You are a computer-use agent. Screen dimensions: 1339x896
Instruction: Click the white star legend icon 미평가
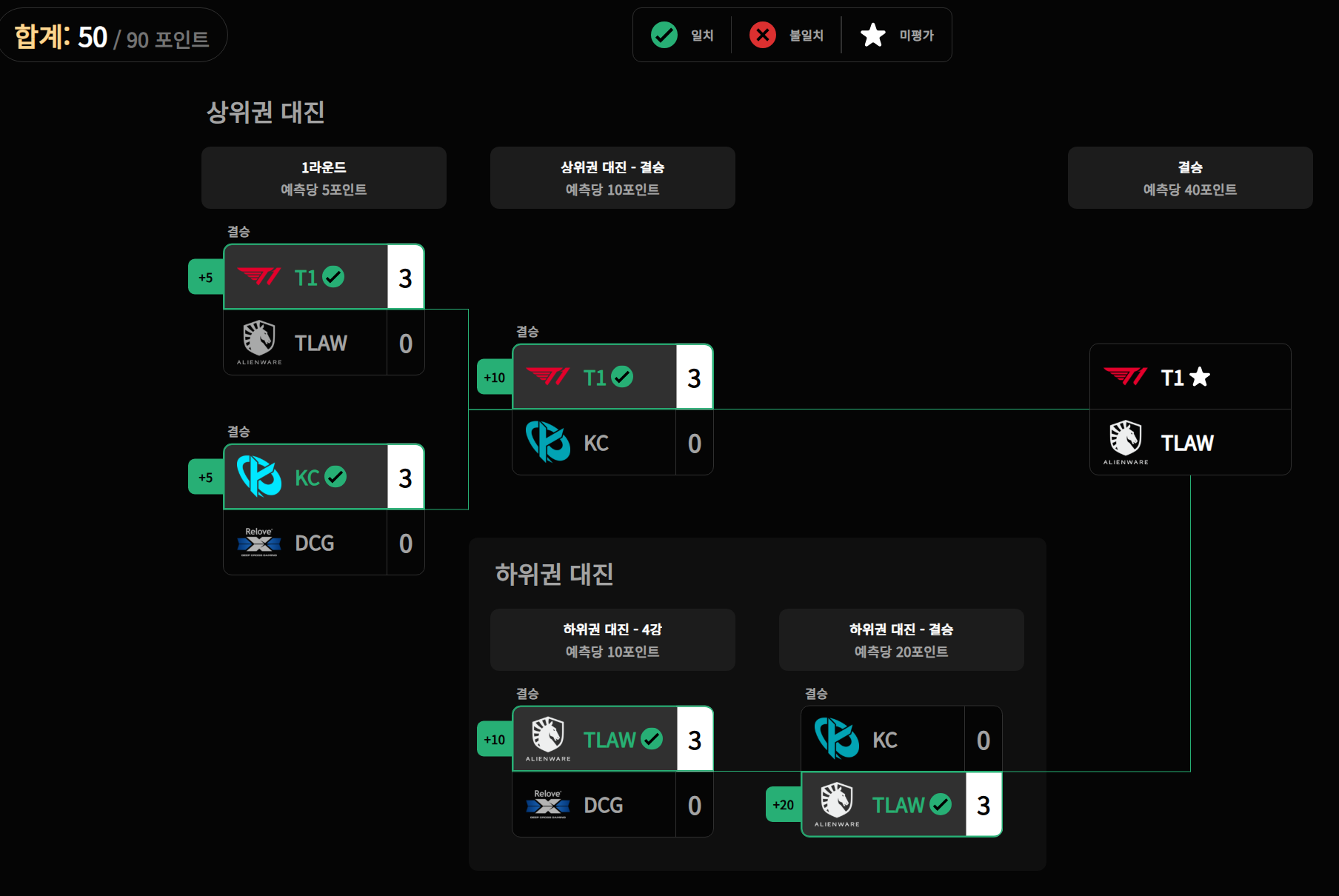tap(873, 35)
